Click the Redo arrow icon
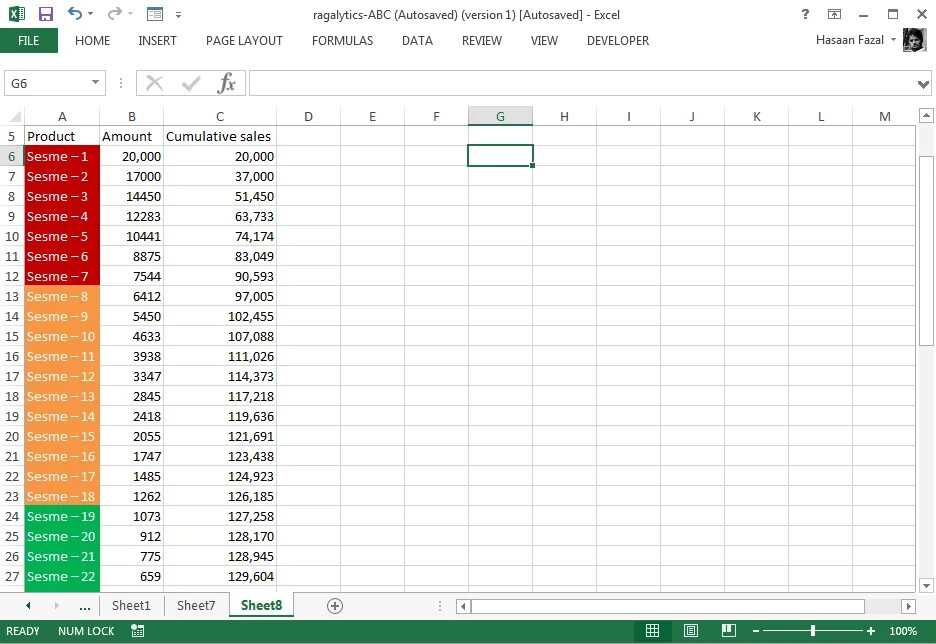The width and height of the screenshot is (936, 644). 115,13
